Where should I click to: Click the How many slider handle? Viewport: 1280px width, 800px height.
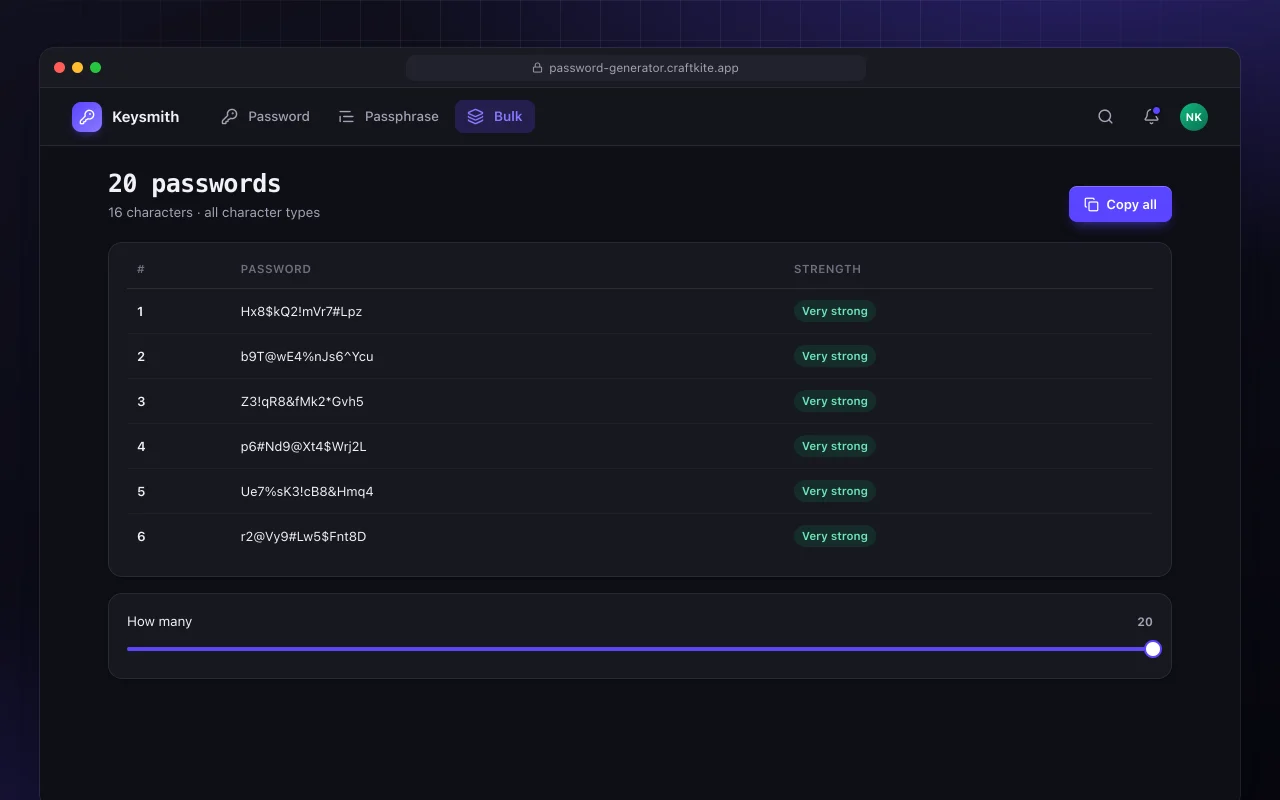1153,649
